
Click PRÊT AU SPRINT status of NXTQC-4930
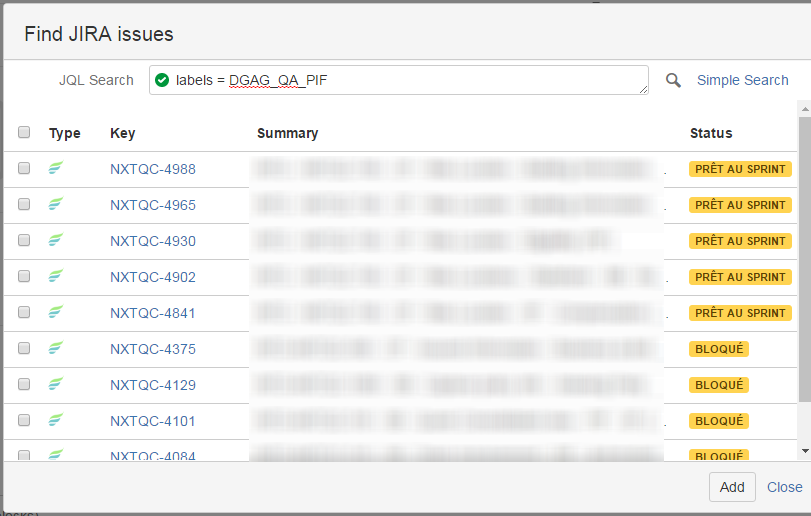tap(740, 241)
